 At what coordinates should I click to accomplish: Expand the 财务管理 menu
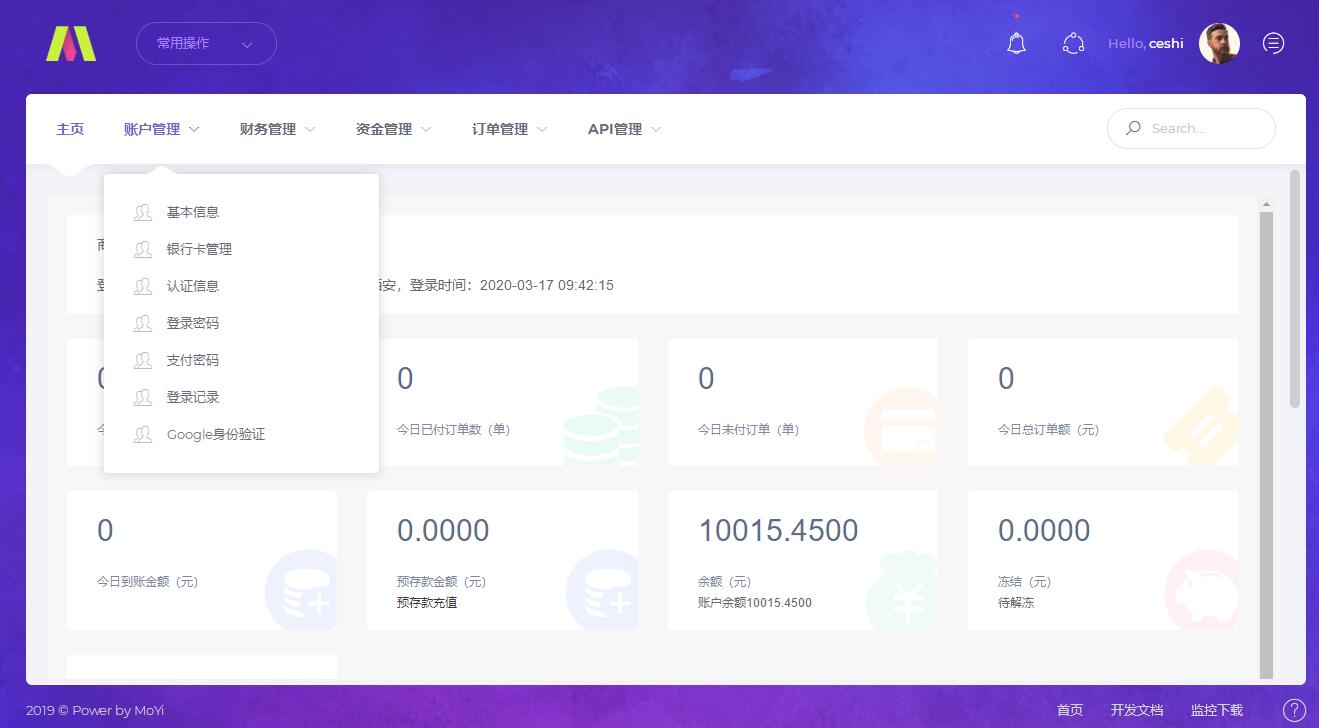point(277,129)
